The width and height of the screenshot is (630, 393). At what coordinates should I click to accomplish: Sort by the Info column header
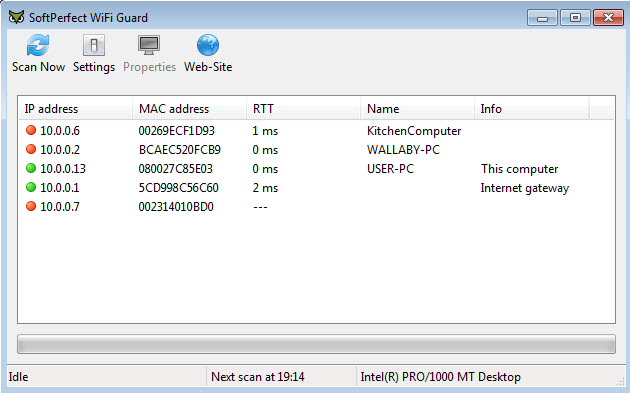click(x=532, y=109)
